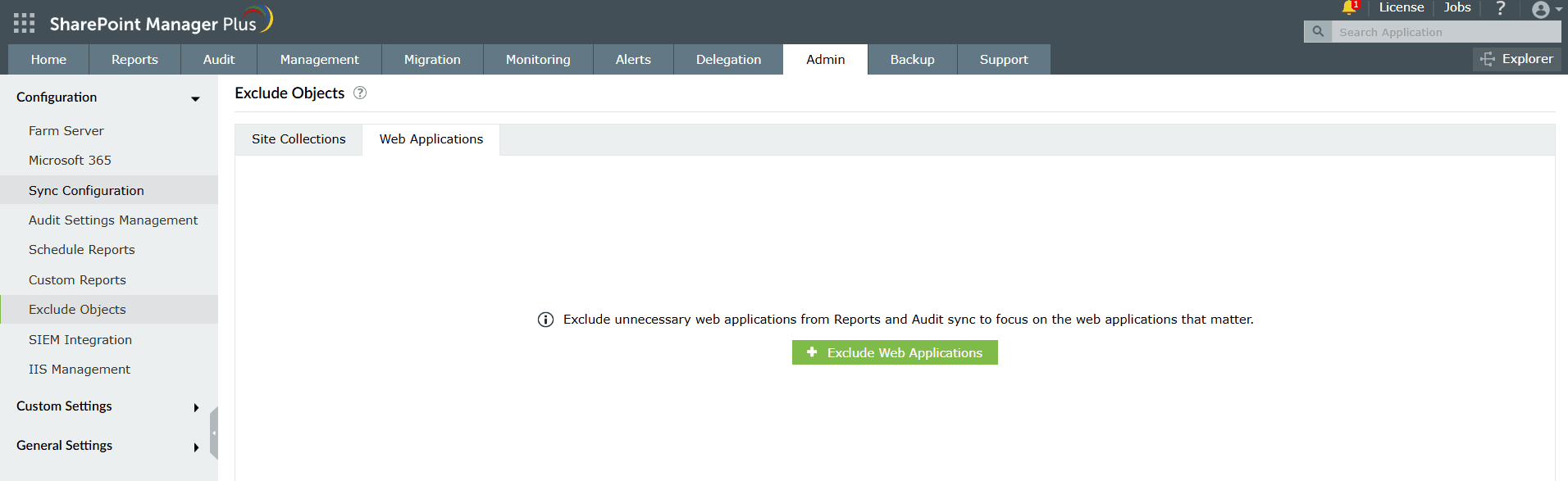This screenshot has height=481, width=1568.
Task: Open the Alerts tab
Action: pyautogui.click(x=633, y=60)
